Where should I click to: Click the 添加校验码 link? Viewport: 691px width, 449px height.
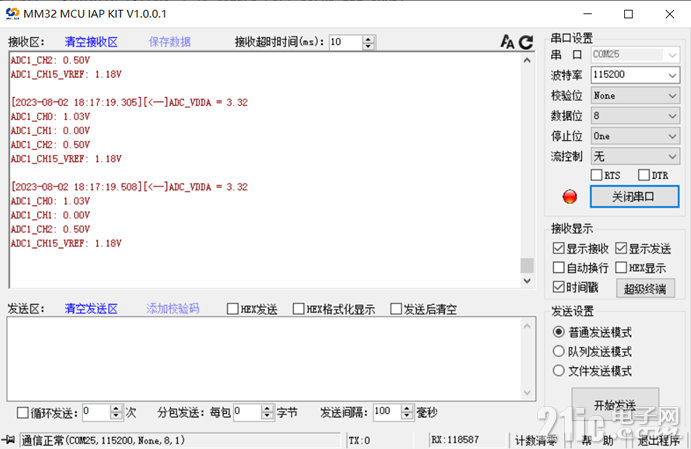[x=173, y=308]
